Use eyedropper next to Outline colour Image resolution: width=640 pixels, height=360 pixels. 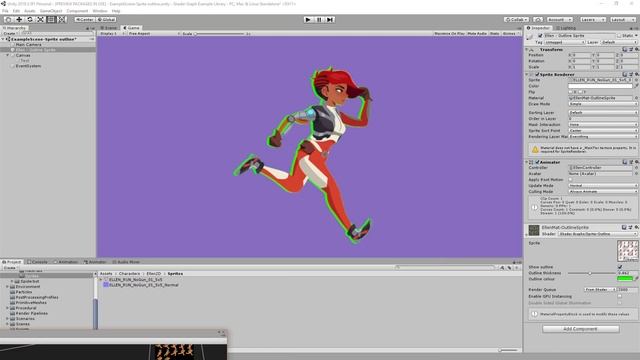click(636, 279)
